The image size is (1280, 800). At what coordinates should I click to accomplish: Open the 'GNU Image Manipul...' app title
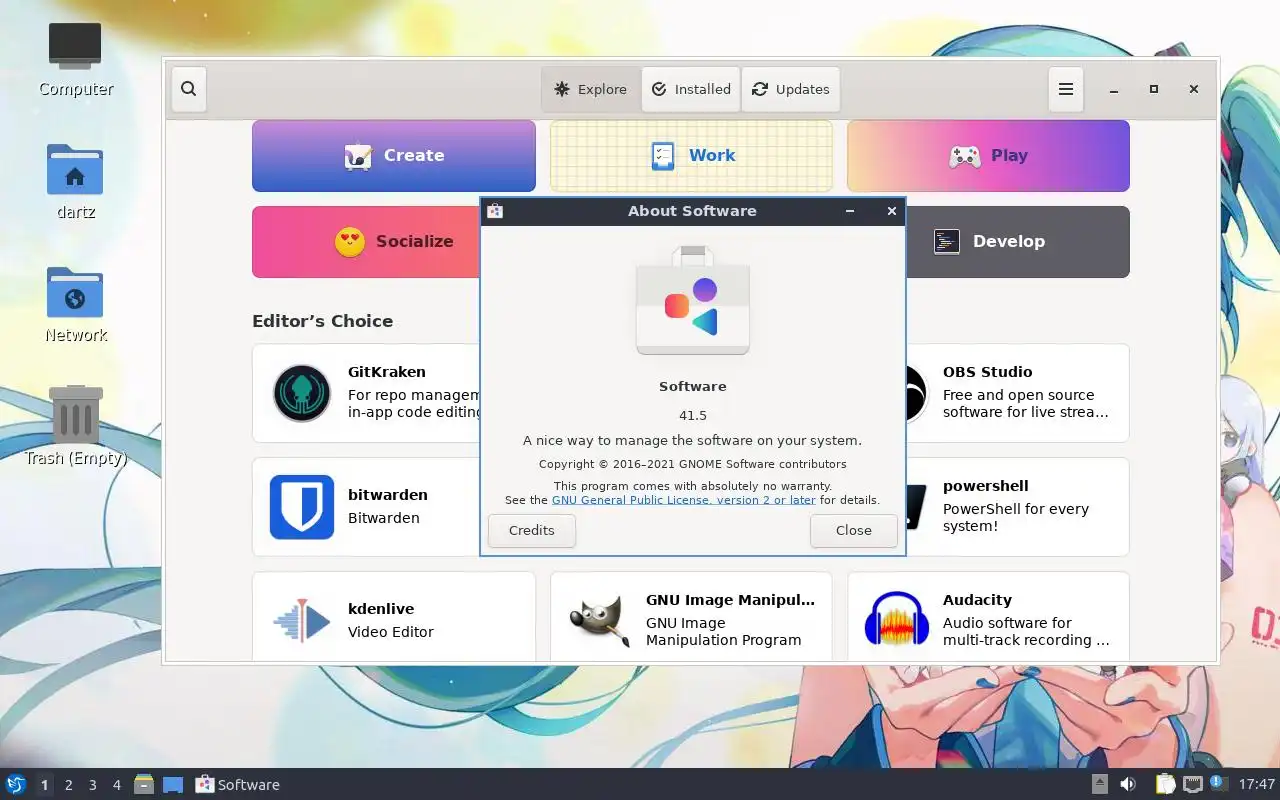730,600
